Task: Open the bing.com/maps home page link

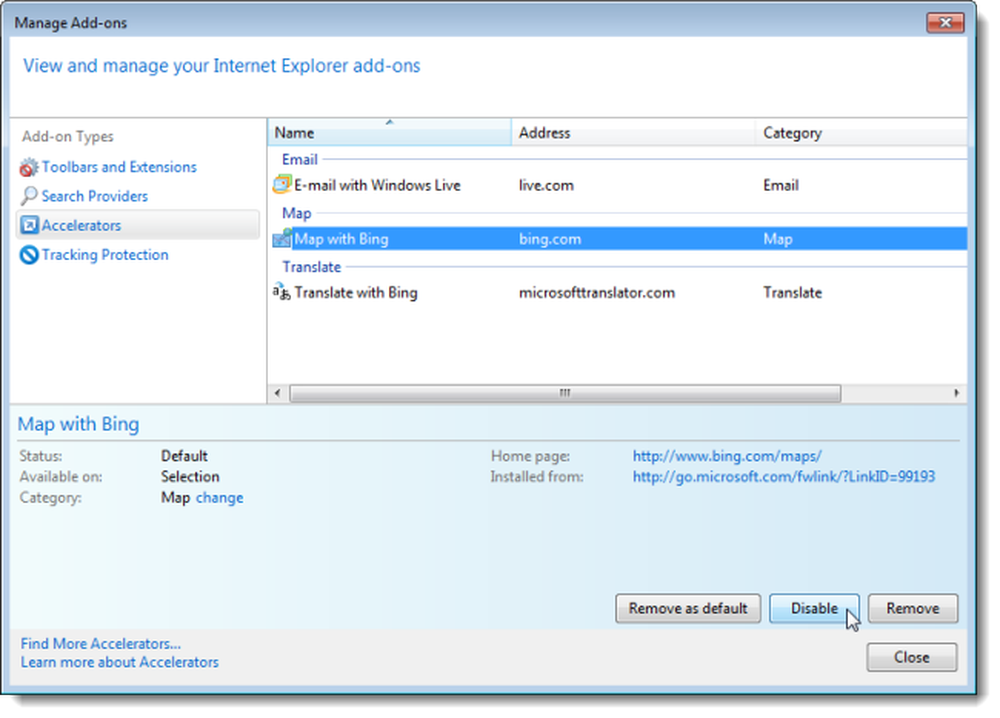Action: (727, 456)
